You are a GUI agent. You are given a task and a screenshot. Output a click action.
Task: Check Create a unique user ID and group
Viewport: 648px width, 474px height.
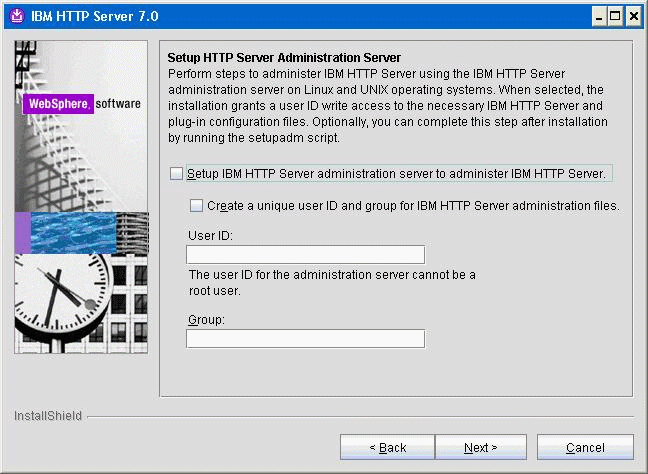tap(196, 205)
